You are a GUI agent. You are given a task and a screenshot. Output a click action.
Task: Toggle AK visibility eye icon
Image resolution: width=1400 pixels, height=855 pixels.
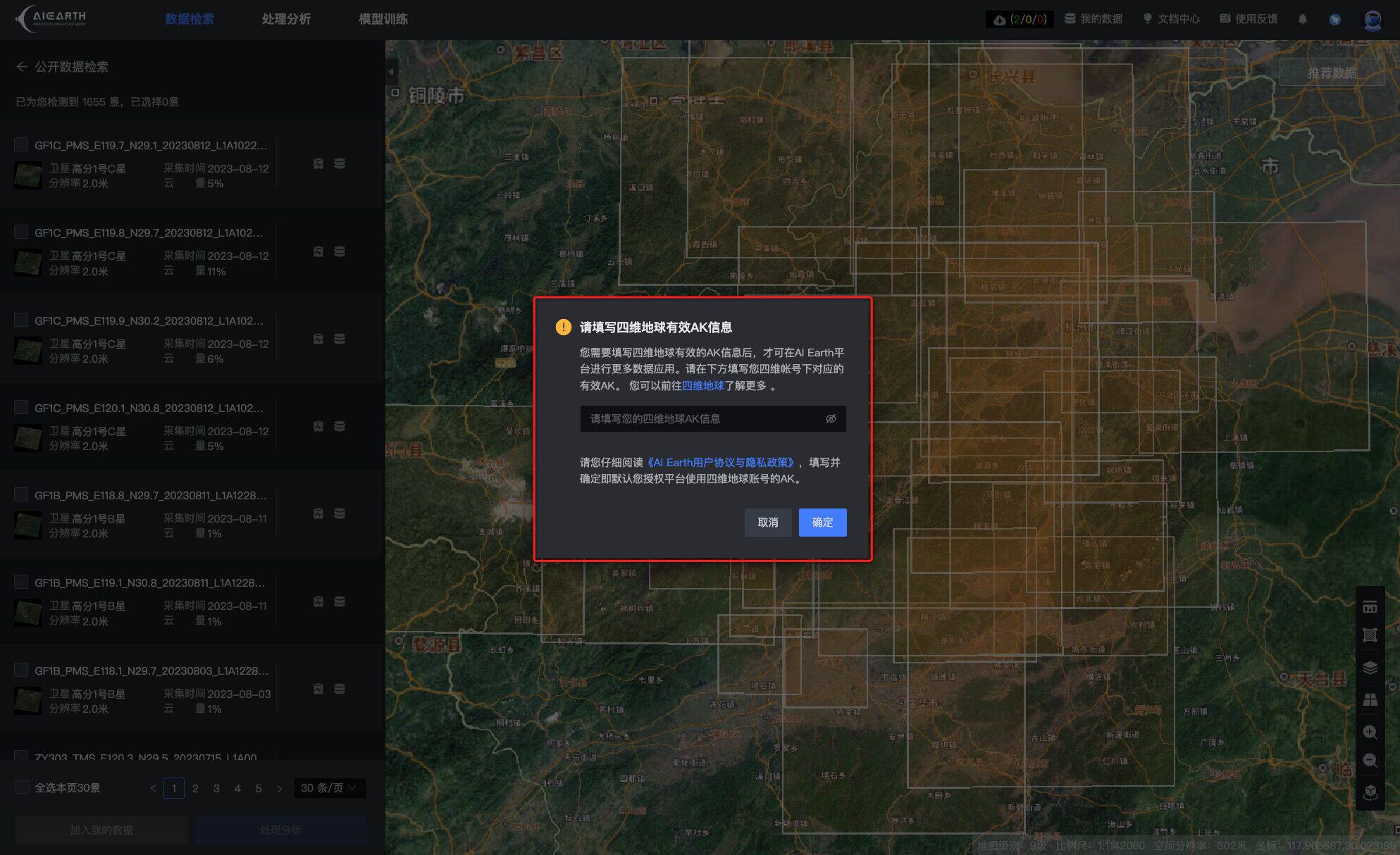(x=831, y=418)
